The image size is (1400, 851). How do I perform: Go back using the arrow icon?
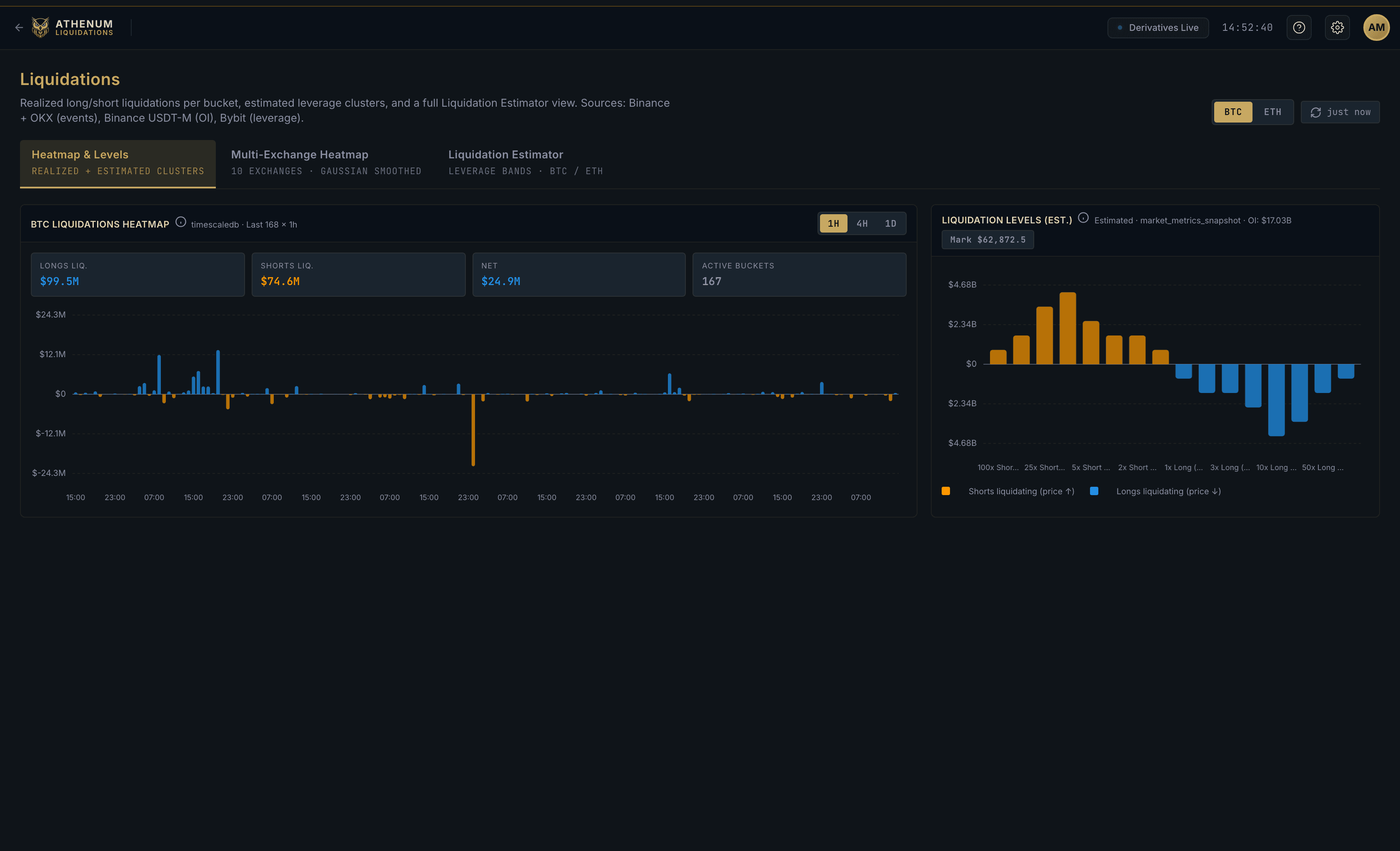(19, 27)
